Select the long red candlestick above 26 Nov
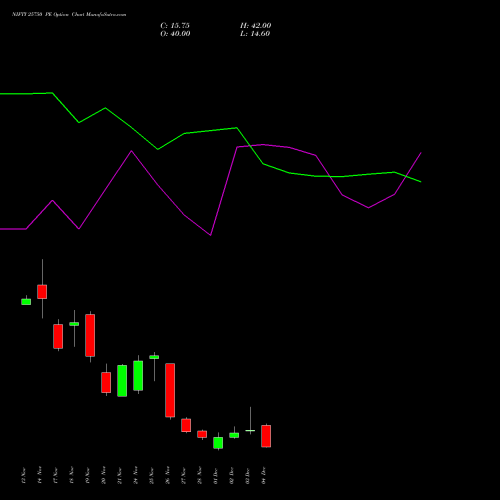 pyautogui.click(x=170, y=390)
